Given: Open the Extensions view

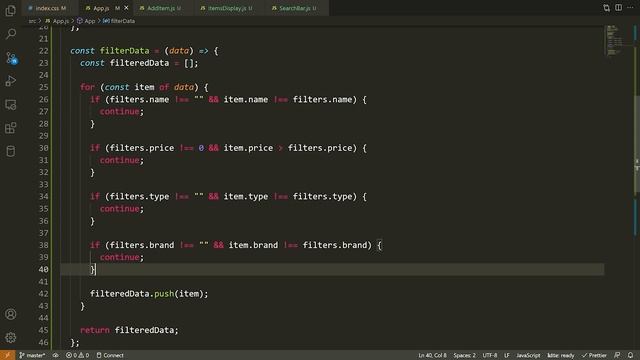Looking at the screenshot, I should click(x=11, y=128).
